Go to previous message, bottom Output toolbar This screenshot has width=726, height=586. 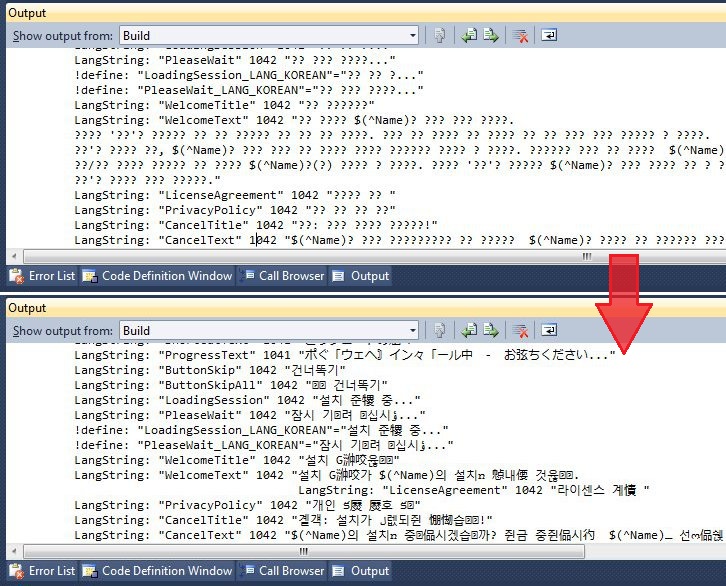469,330
